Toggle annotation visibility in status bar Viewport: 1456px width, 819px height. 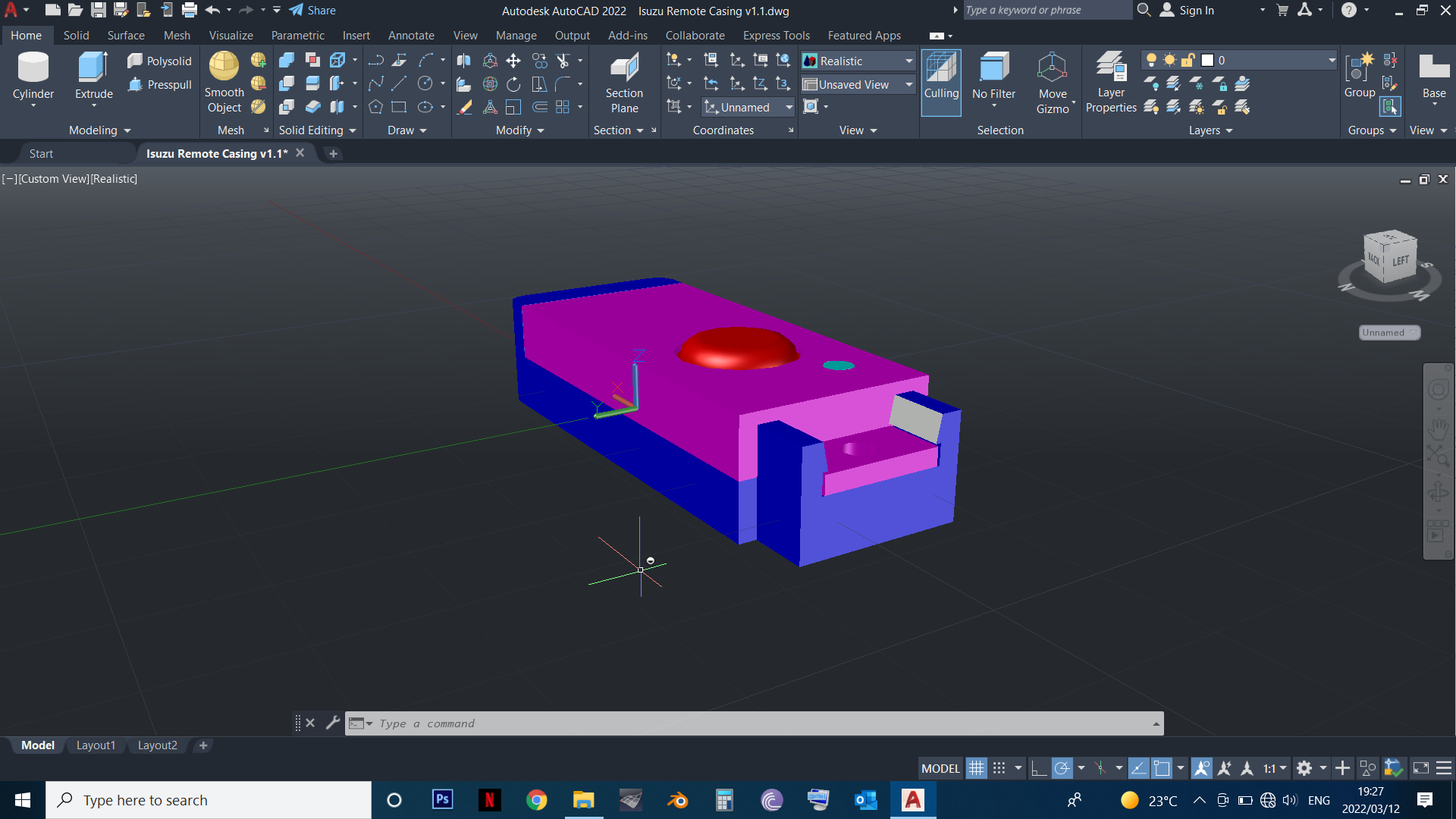click(1202, 768)
